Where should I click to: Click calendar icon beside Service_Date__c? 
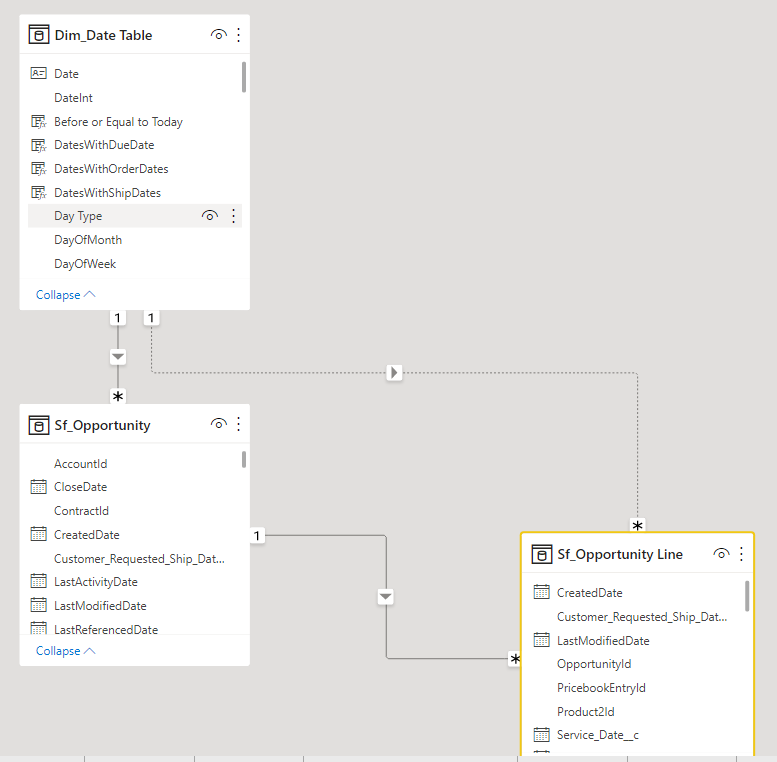click(542, 735)
